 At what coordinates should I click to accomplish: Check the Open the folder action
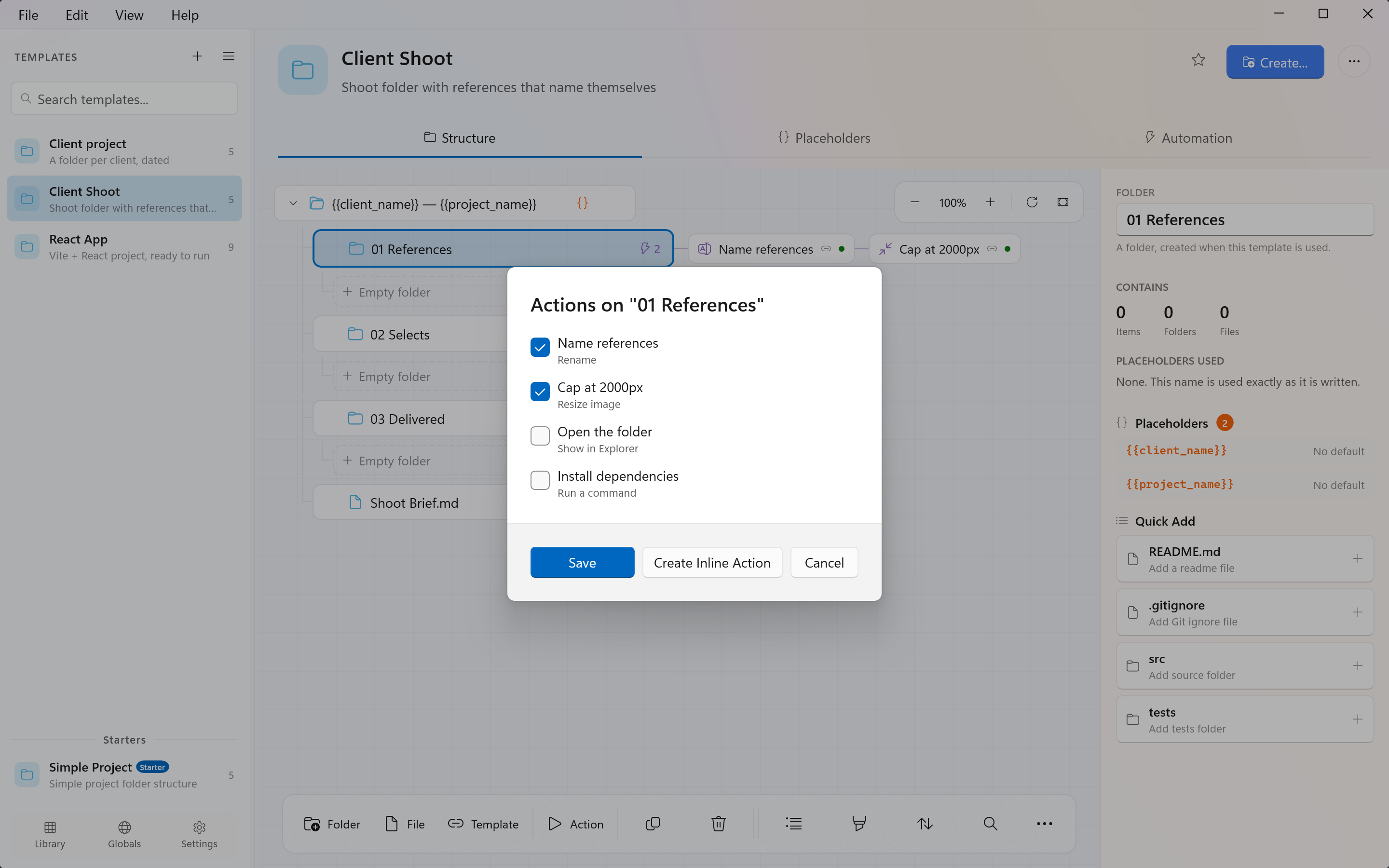(x=540, y=436)
